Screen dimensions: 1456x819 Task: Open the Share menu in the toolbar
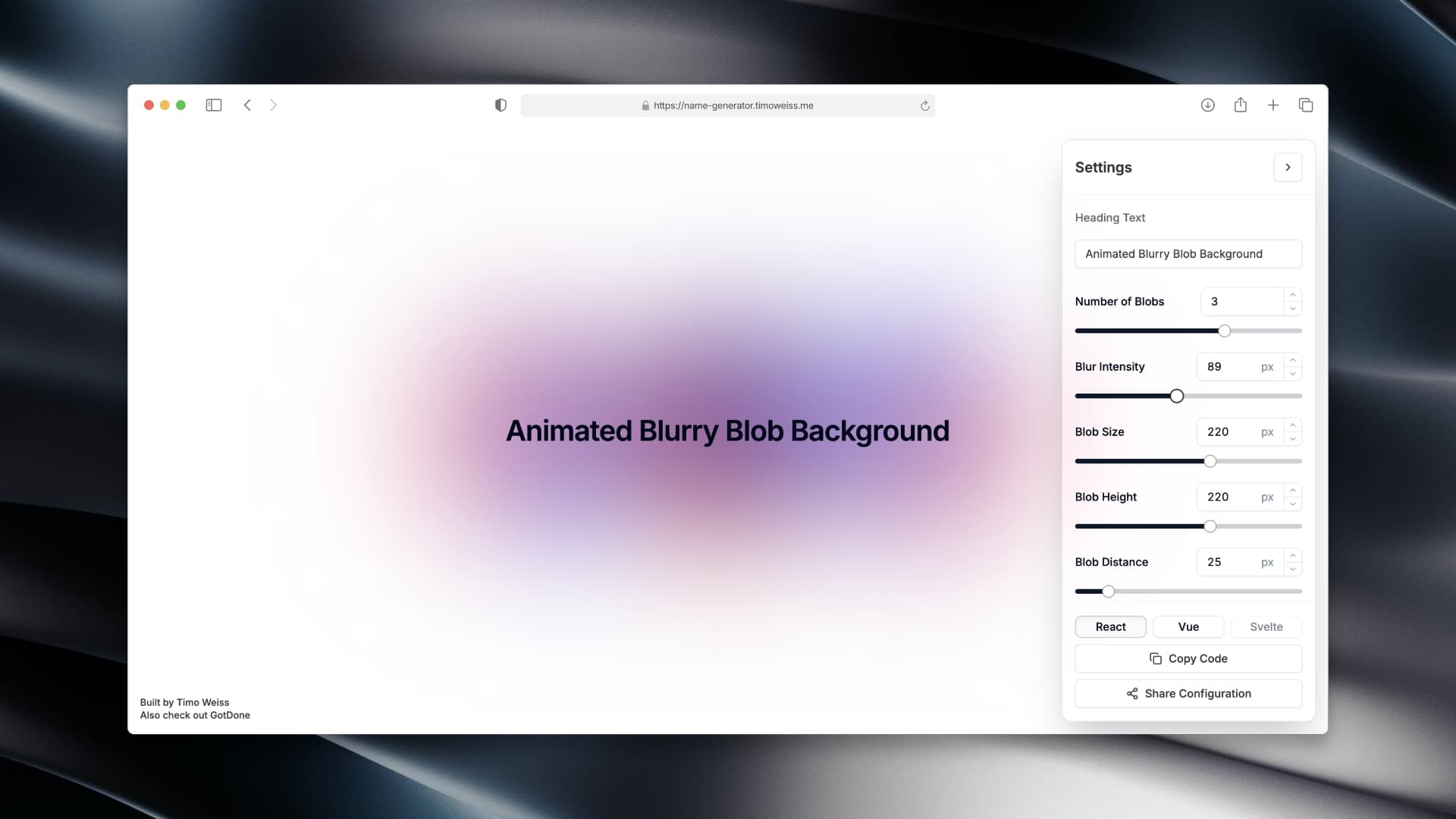(x=1241, y=105)
